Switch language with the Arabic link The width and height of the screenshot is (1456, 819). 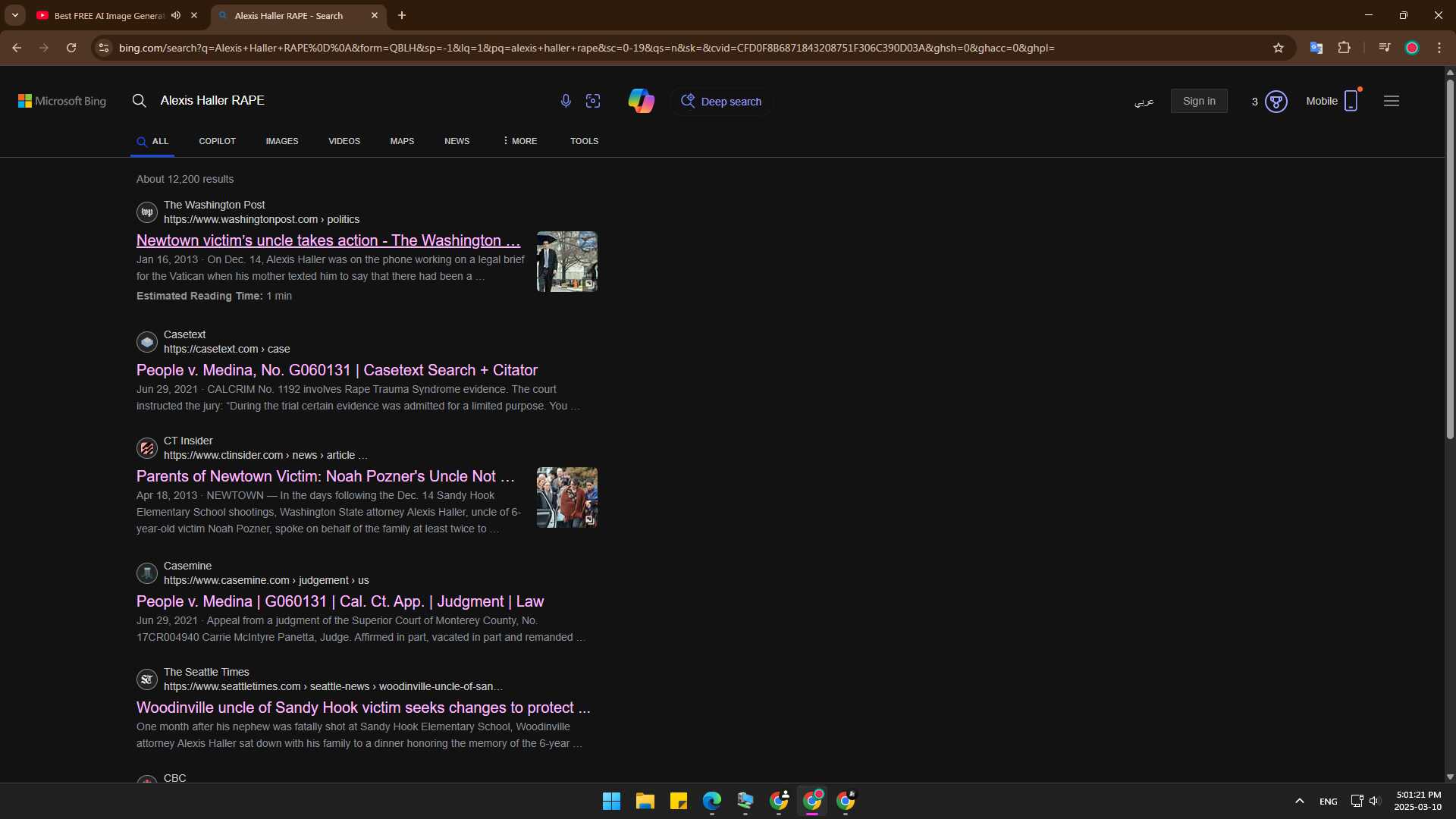[x=1144, y=101]
